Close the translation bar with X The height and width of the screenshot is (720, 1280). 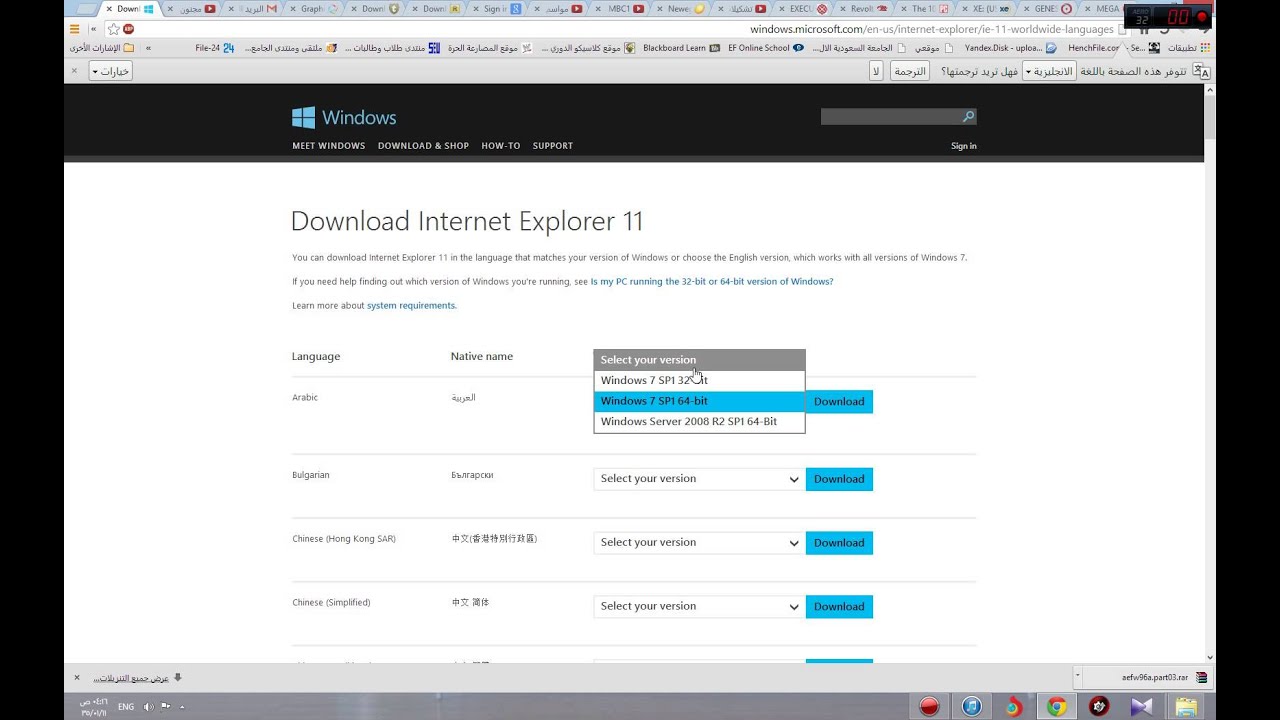tap(74, 71)
